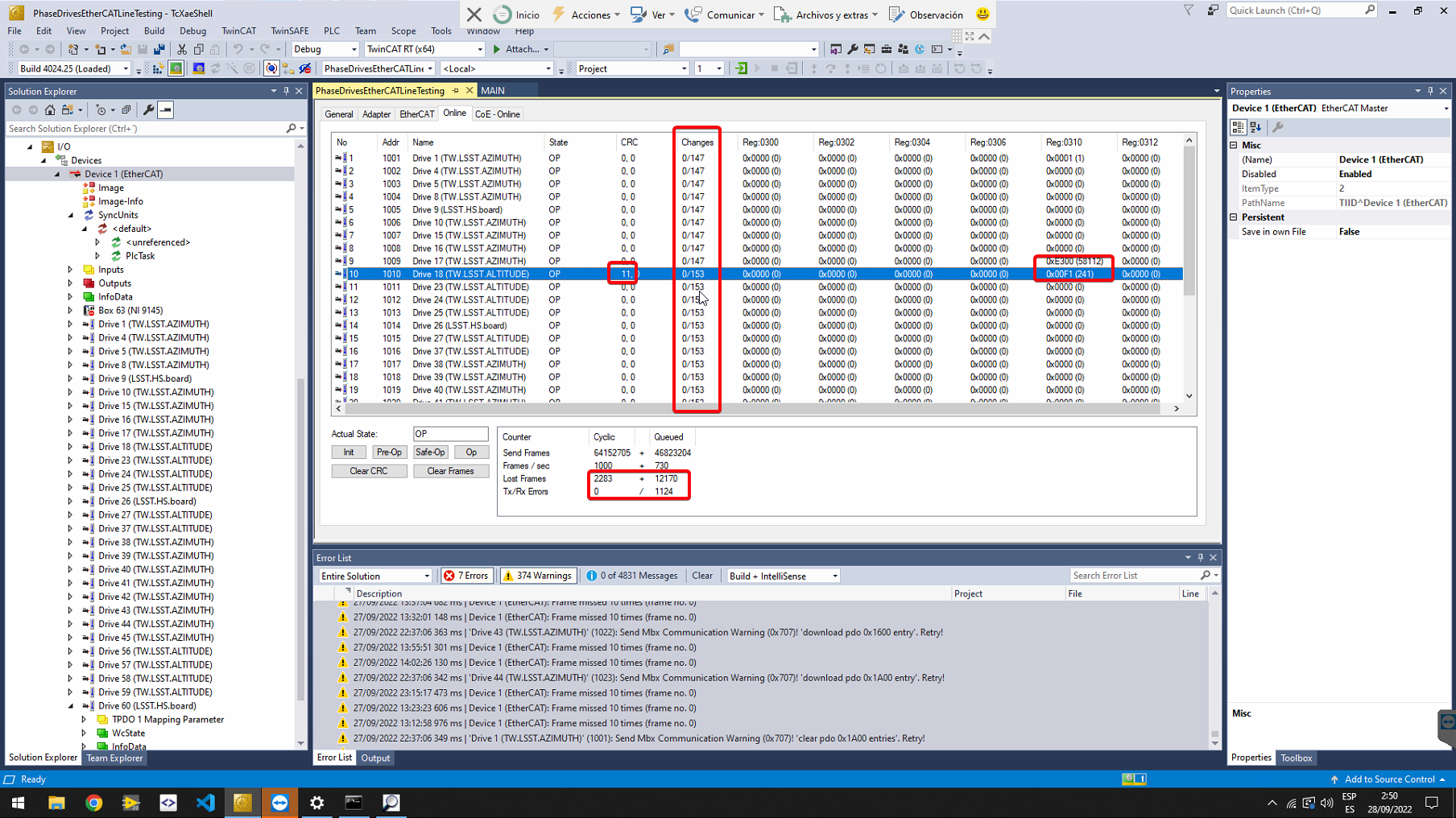Image resolution: width=1456 pixels, height=818 pixels.
Task: Click the Alphabetical sort icon in Properties
Action: pos(1256,127)
